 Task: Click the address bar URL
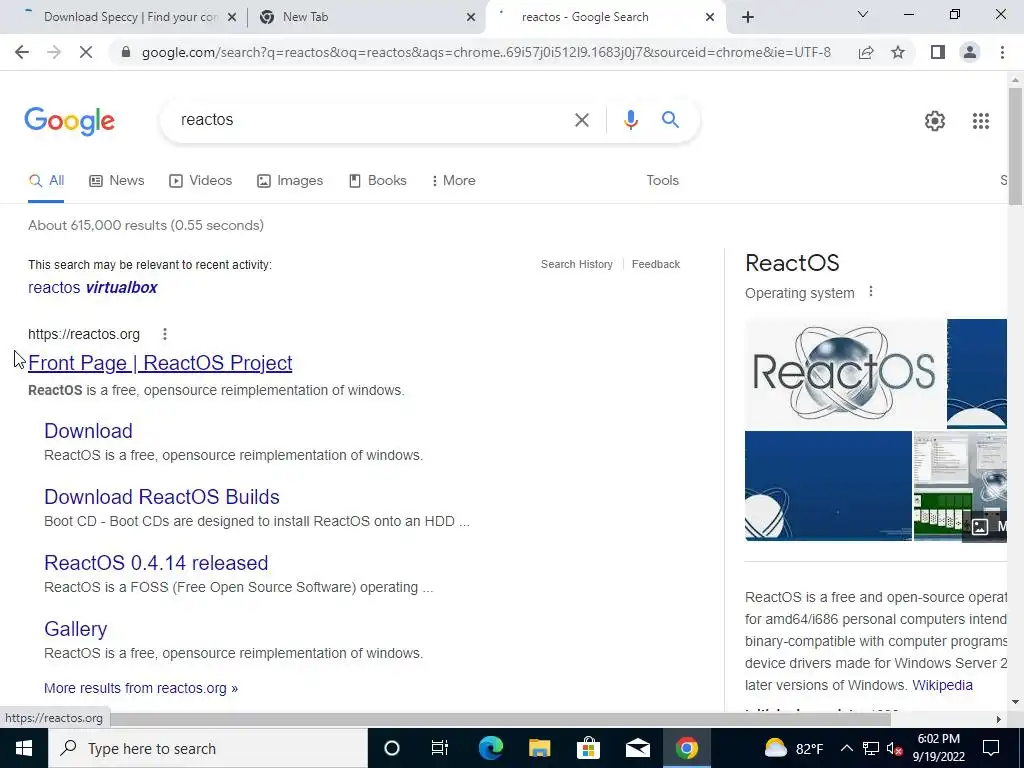pos(486,52)
